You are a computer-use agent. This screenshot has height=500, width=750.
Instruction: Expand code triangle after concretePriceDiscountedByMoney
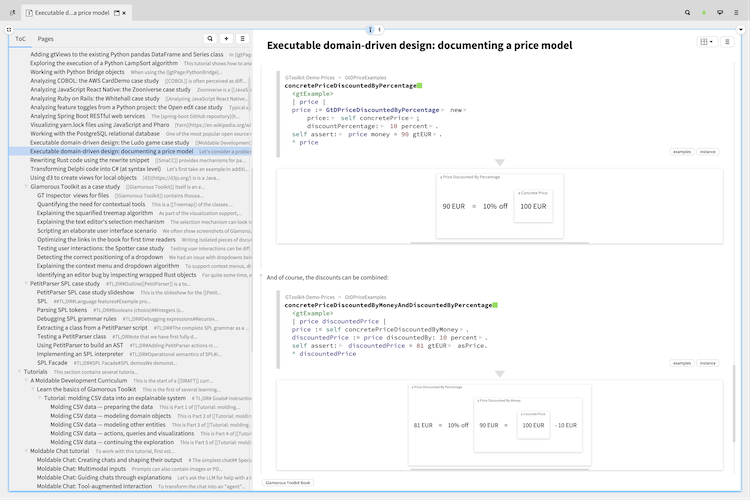tap(462, 330)
